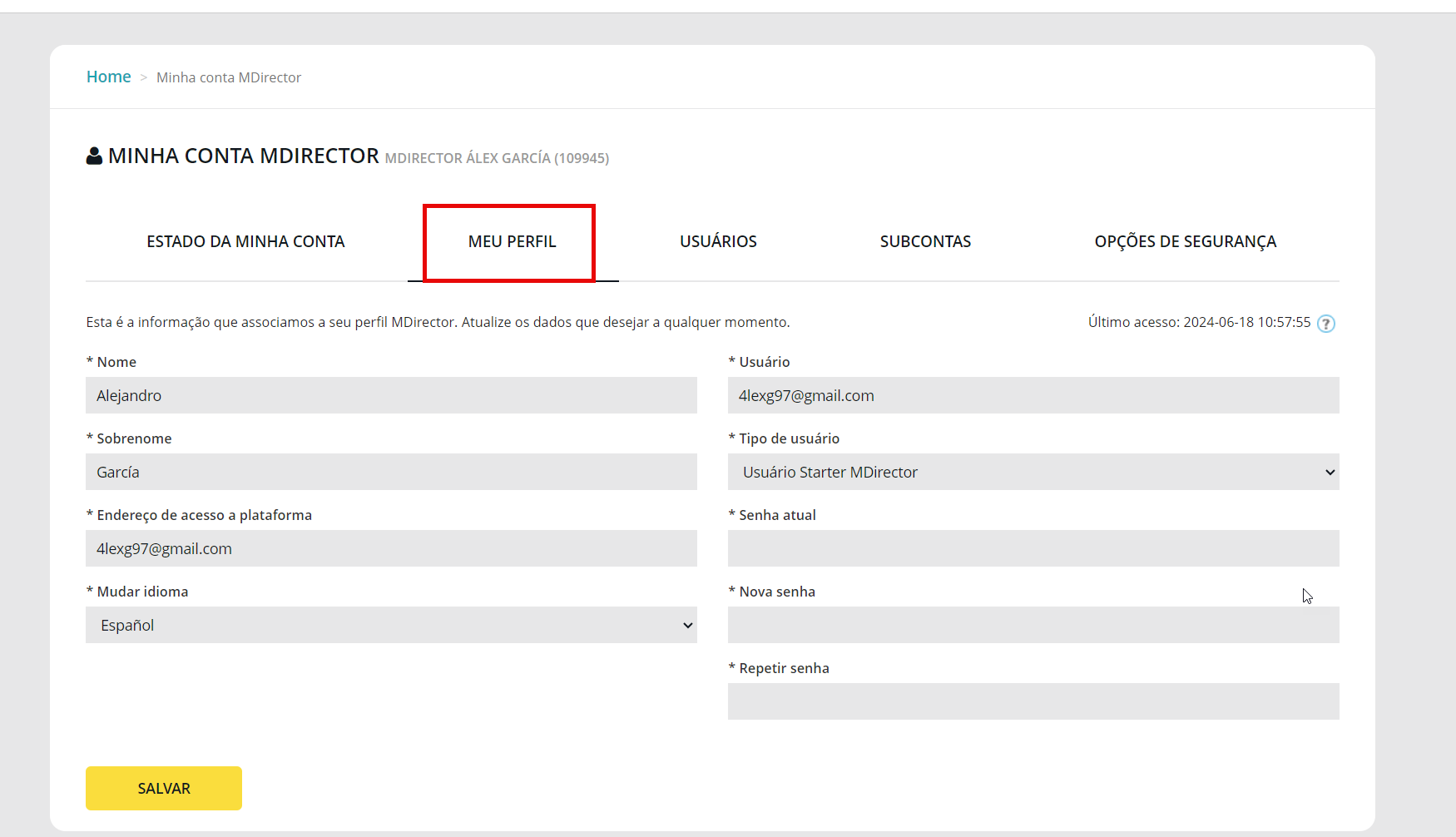Switch to Estado da Minha Conta tab
Image resolution: width=1456 pixels, height=837 pixels.
(x=245, y=241)
